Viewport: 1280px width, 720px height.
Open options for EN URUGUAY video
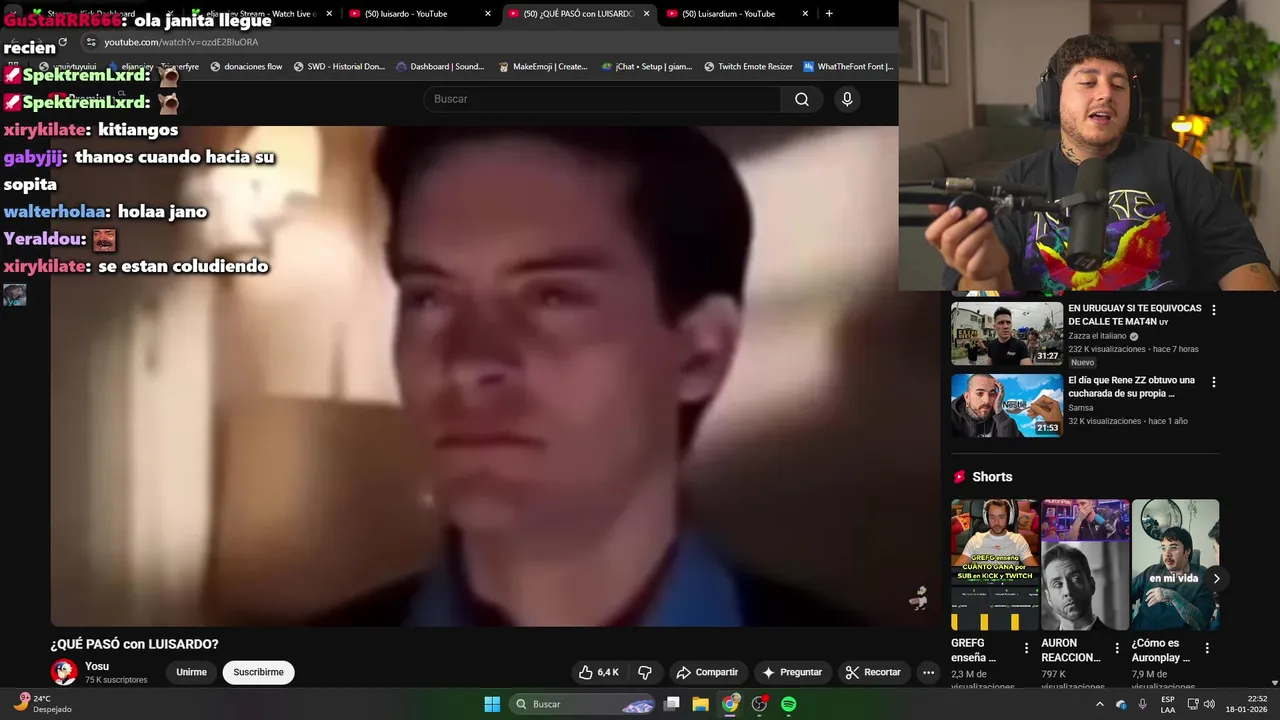1214,311
